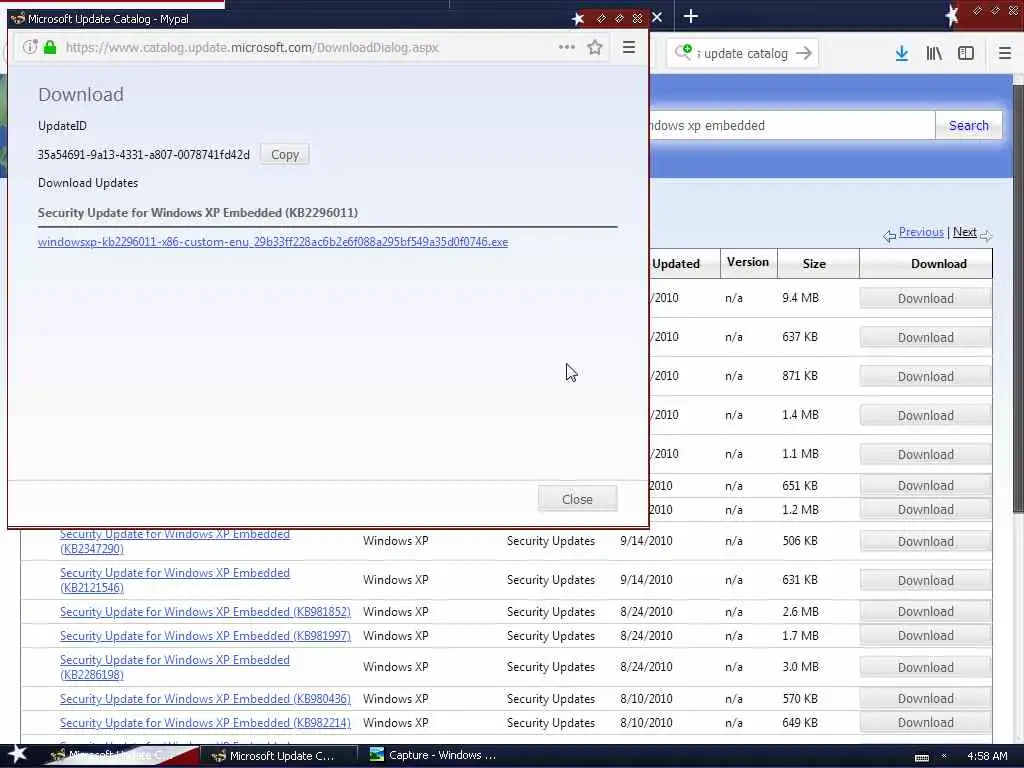Open main browser hamburger menu

1005,54
